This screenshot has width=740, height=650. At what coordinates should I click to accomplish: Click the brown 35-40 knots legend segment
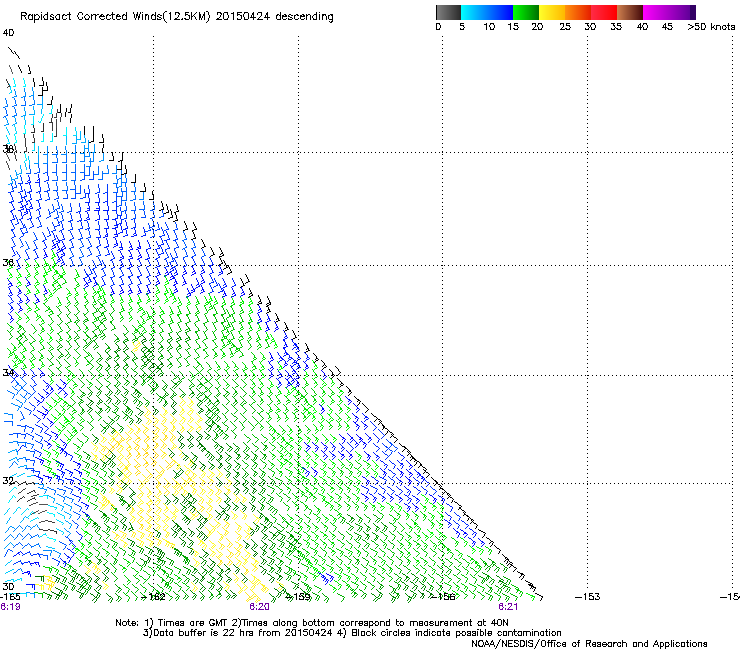pyautogui.click(x=630, y=12)
